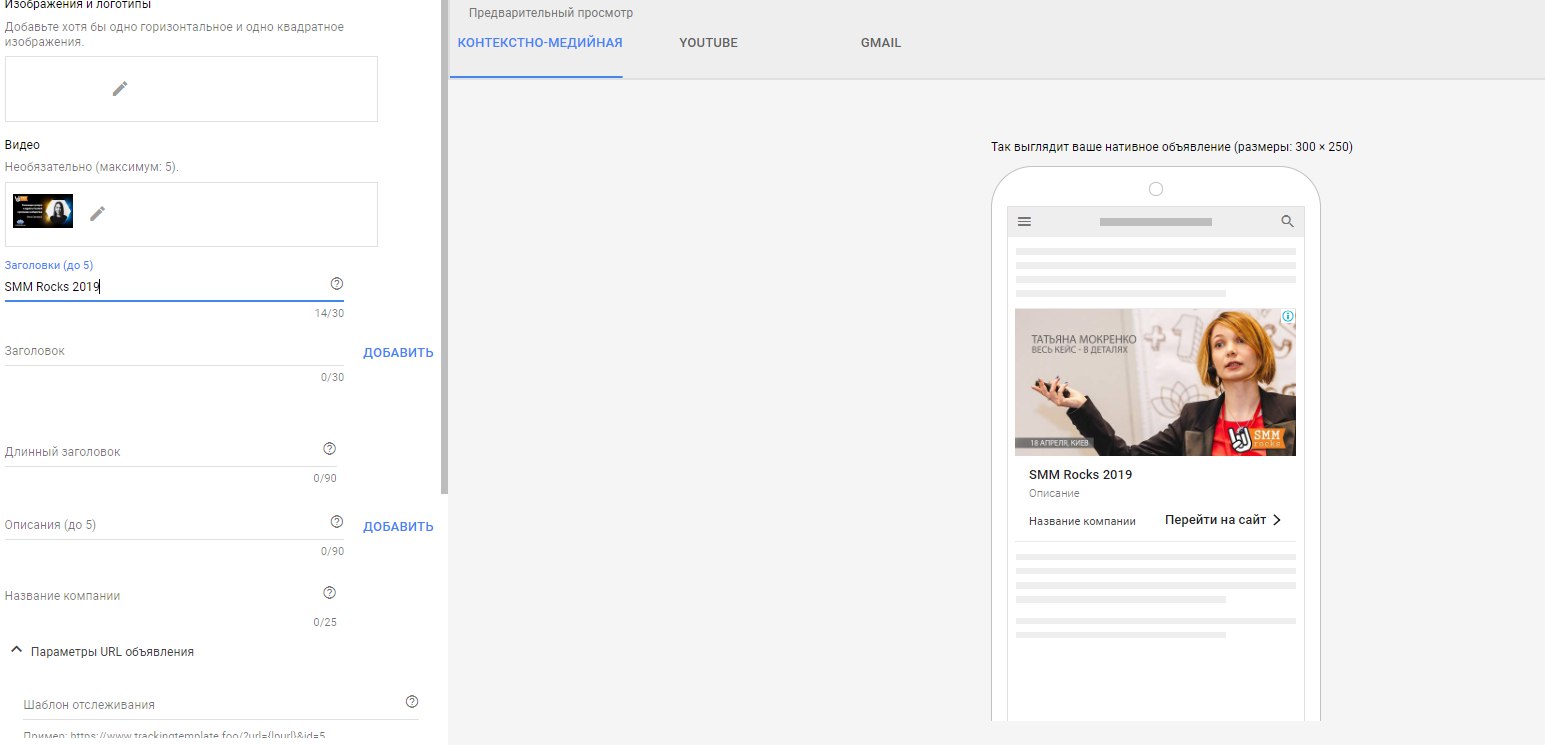
Task: Click the Описание text in ad preview
Action: pyautogui.click(x=1054, y=494)
